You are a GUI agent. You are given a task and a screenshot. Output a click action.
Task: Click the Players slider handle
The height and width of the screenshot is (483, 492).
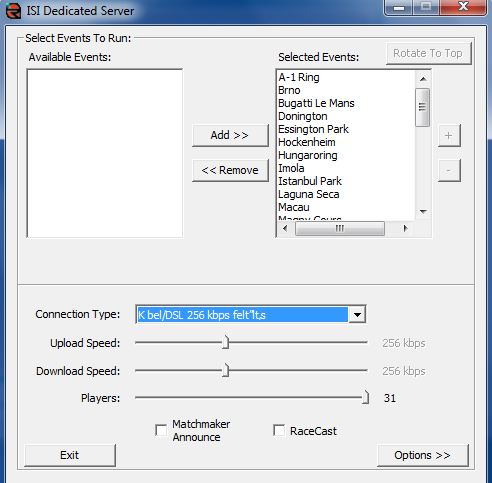pyautogui.click(x=366, y=397)
